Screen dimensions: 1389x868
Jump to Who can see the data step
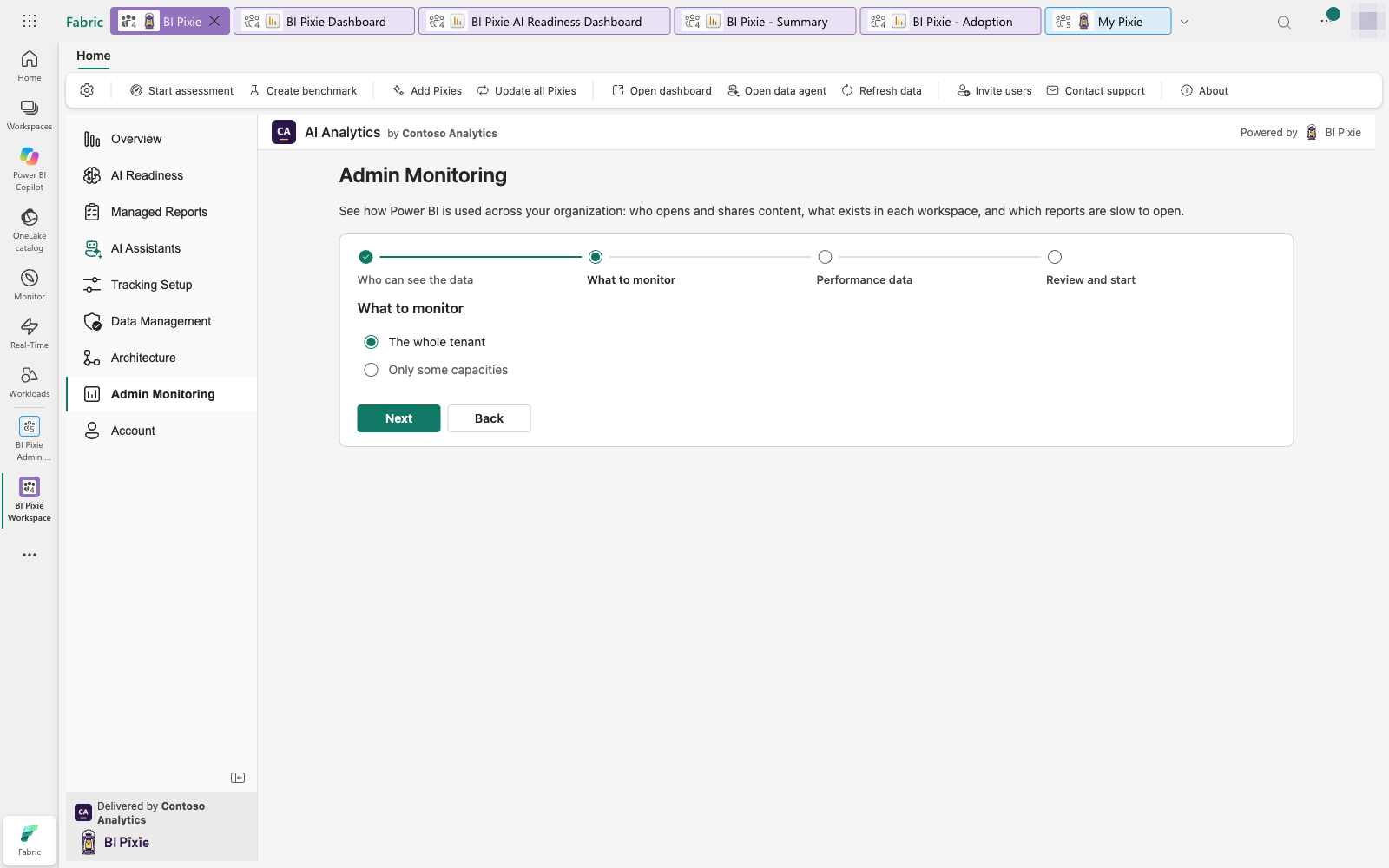pos(365,257)
